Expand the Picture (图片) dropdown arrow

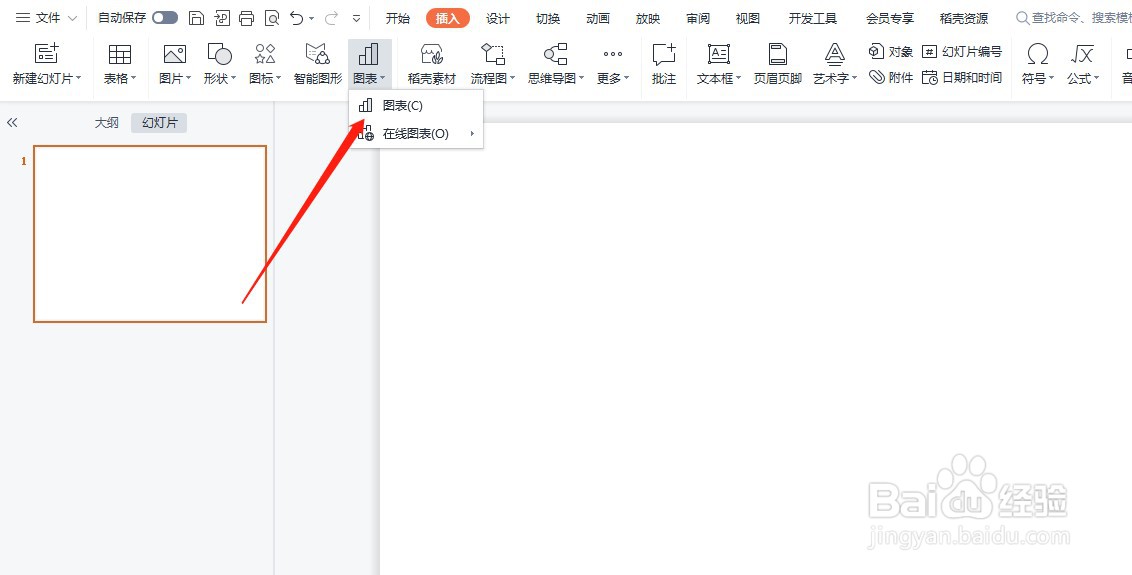(x=188, y=78)
